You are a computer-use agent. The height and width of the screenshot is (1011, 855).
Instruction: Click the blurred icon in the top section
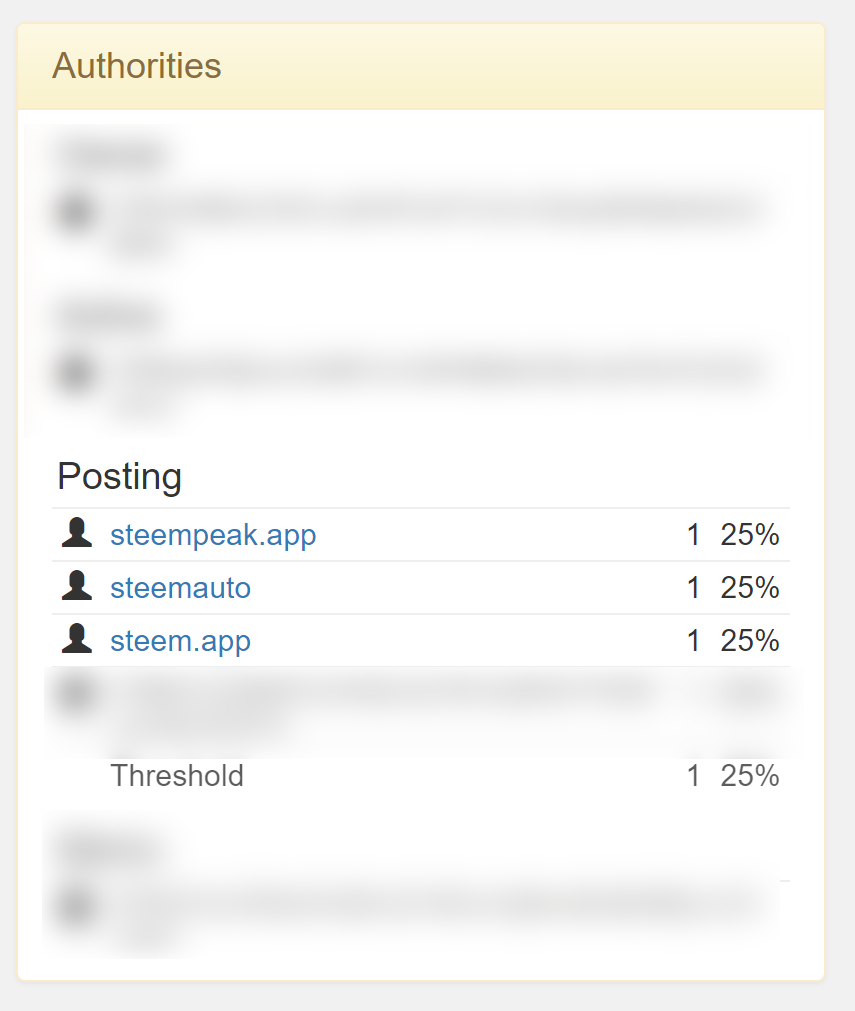pos(77,211)
